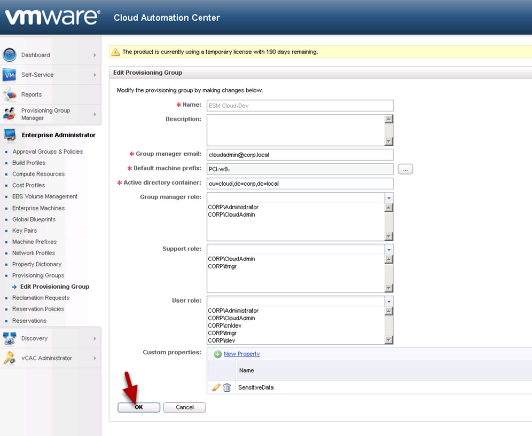Open Network Profiles link
The width and height of the screenshot is (532, 436).
[34, 253]
